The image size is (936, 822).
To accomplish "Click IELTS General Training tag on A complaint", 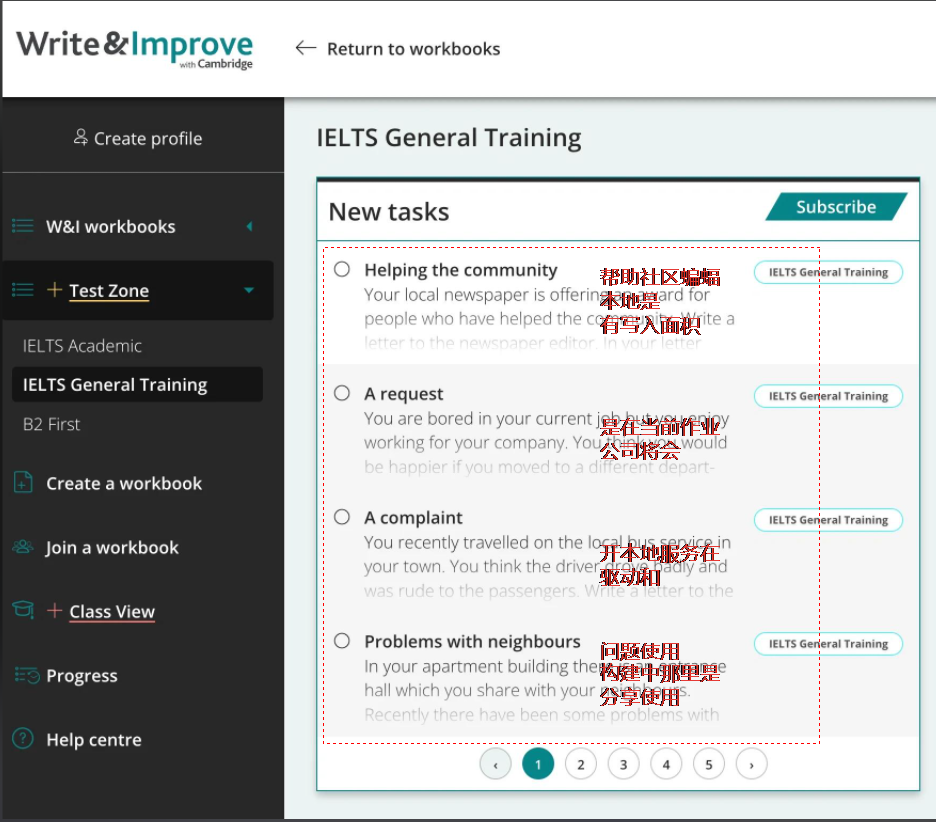I will click(828, 520).
